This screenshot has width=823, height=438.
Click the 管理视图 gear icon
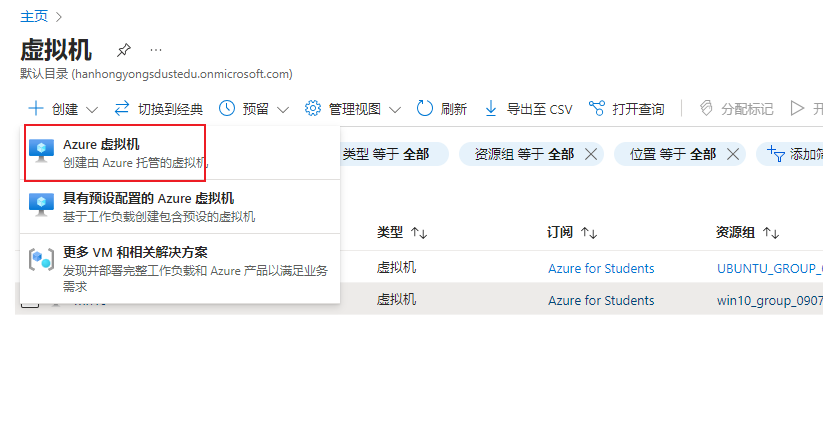click(313, 109)
